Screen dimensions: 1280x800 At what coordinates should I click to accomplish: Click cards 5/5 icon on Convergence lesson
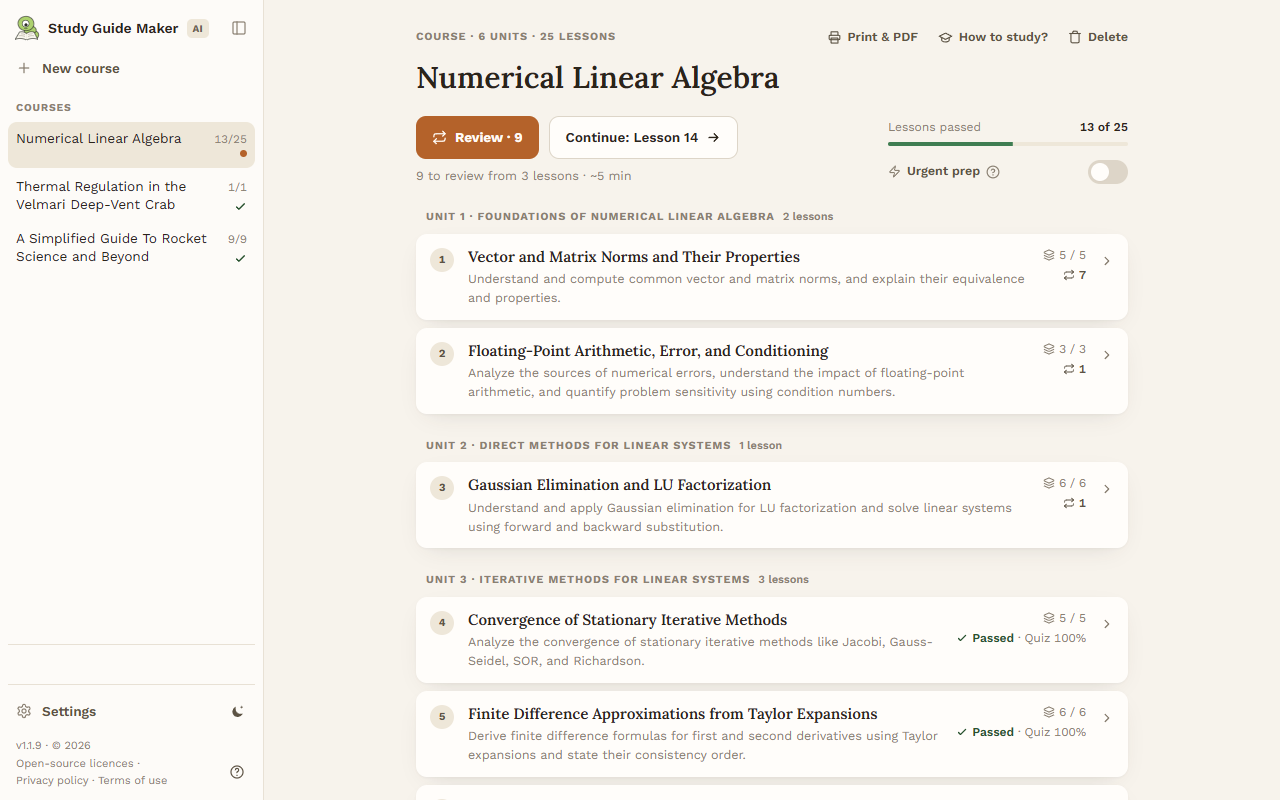coord(1049,618)
